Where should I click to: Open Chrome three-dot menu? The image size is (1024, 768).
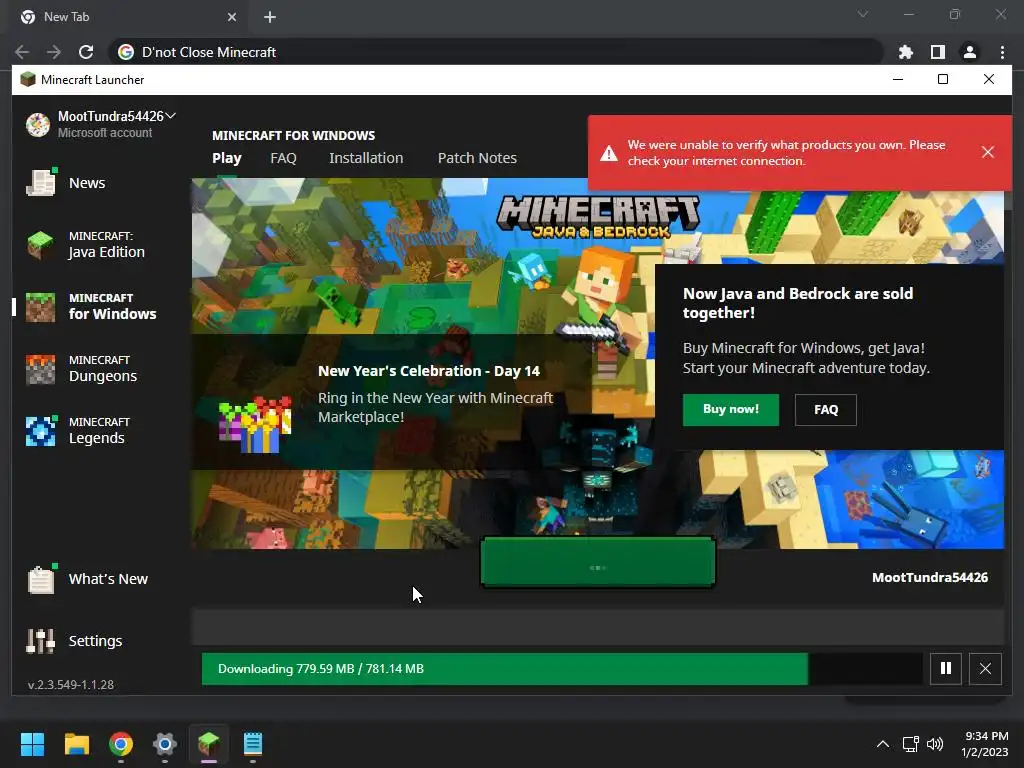click(x=1002, y=52)
